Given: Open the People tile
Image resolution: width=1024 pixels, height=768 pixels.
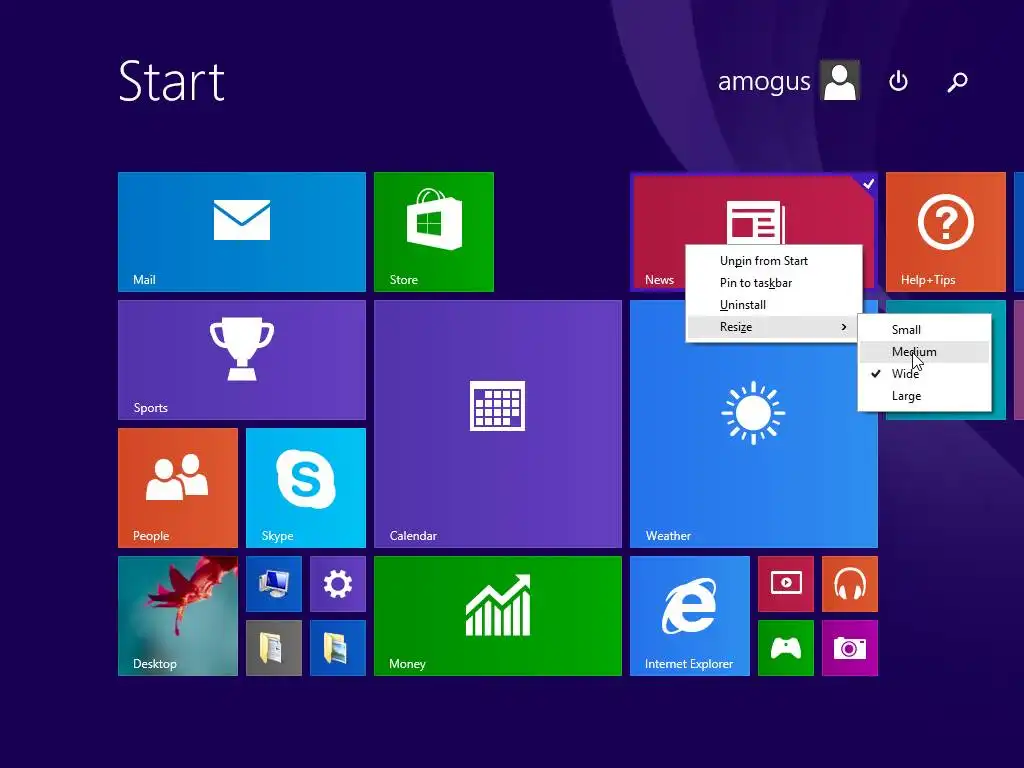Looking at the screenshot, I should point(178,488).
